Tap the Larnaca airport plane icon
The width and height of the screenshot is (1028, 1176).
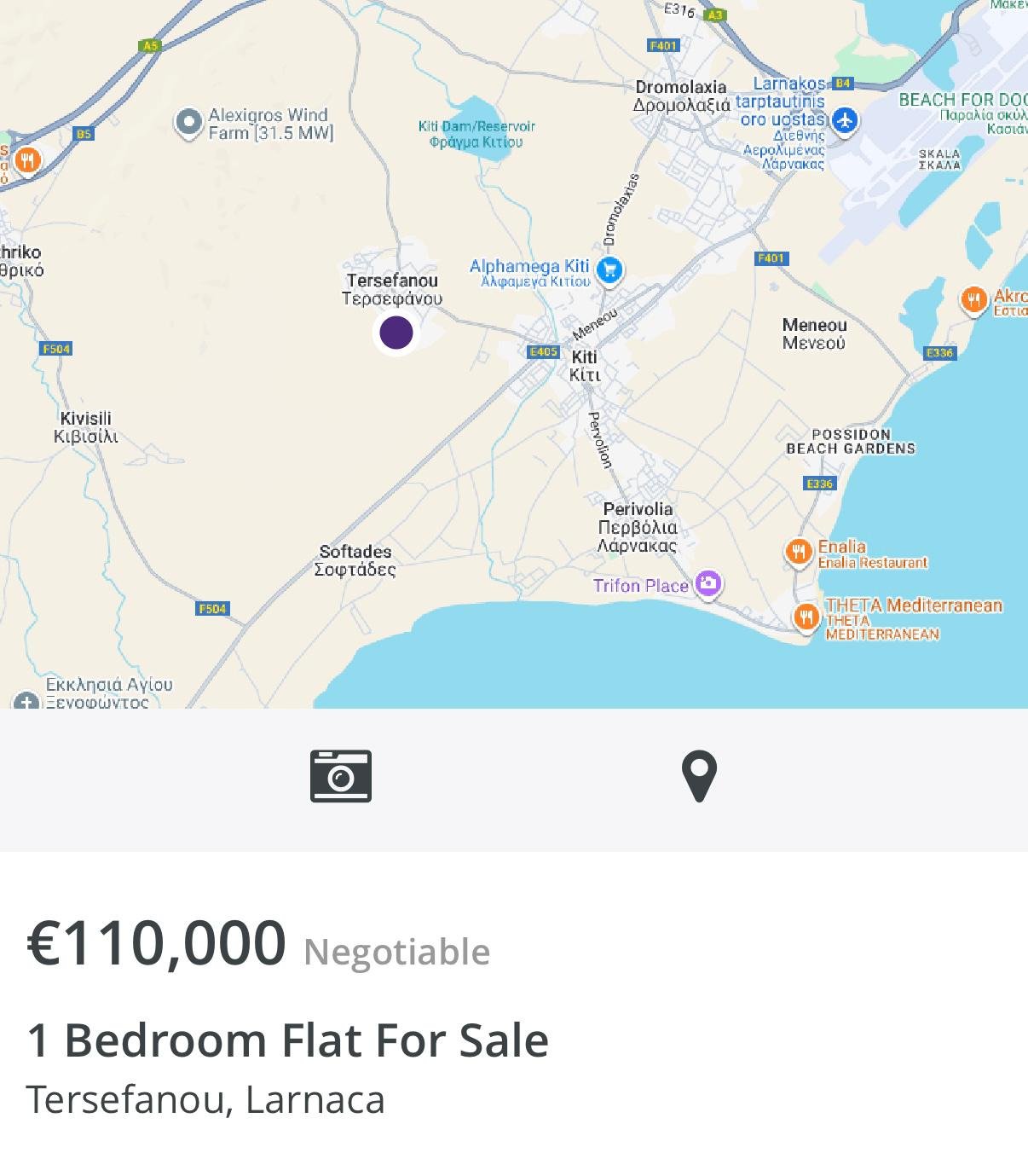pyautogui.click(x=845, y=120)
